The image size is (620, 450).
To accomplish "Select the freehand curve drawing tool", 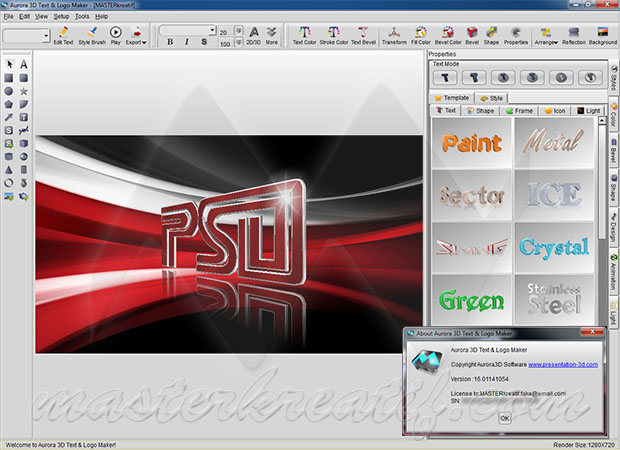I will (x=24, y=130).
